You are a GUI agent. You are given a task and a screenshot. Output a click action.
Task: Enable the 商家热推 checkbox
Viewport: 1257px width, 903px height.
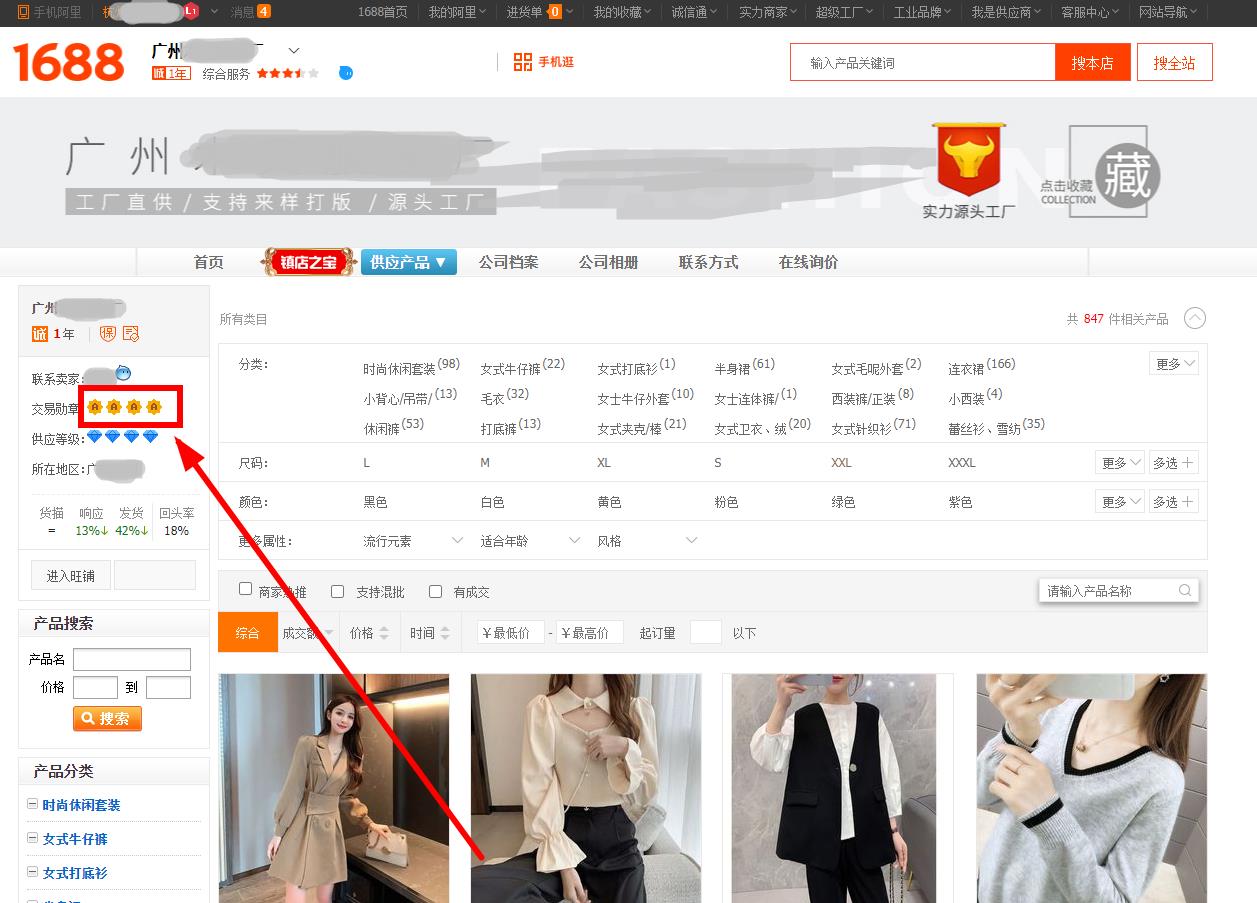click(245, 590)
